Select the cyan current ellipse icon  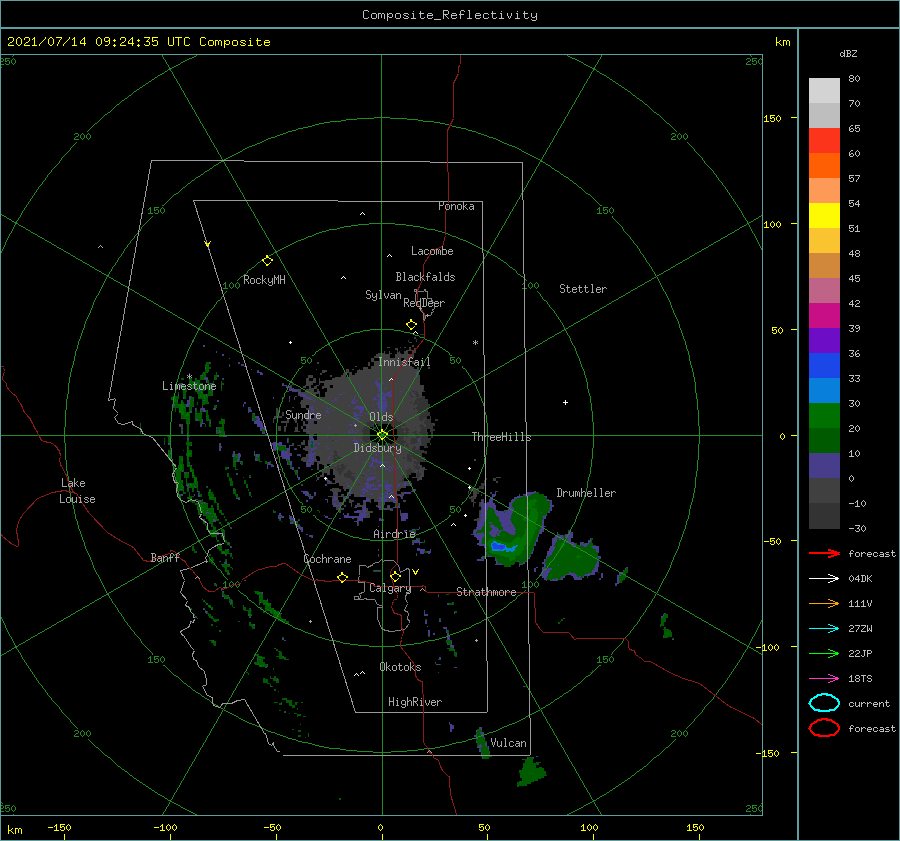pyautogui.click(x=824, y=703)
